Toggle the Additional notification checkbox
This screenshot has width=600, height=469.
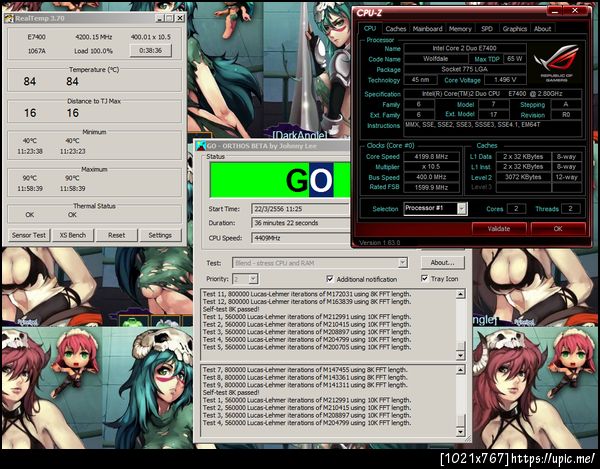click(330, 279)
